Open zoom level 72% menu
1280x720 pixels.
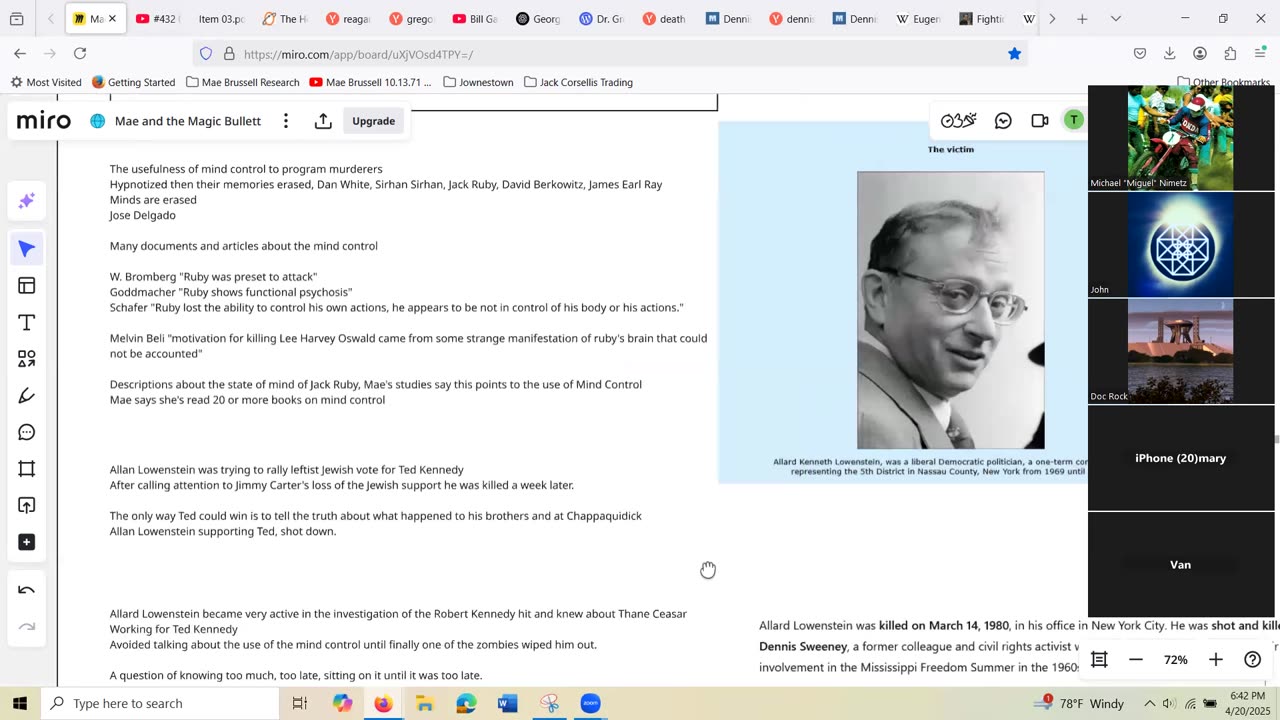[1176, 660]
